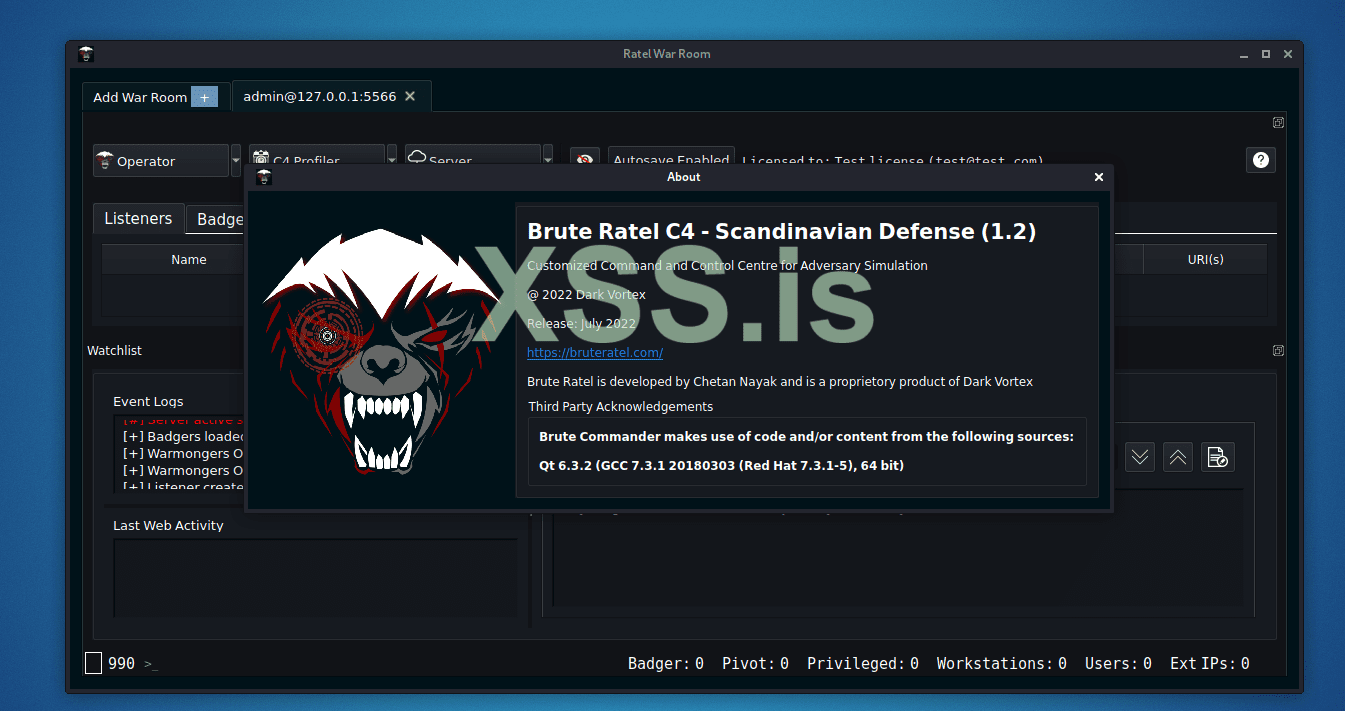Click the square box beside 990
This screenshot has height=711, width=1345.
(x=93, y=663)
